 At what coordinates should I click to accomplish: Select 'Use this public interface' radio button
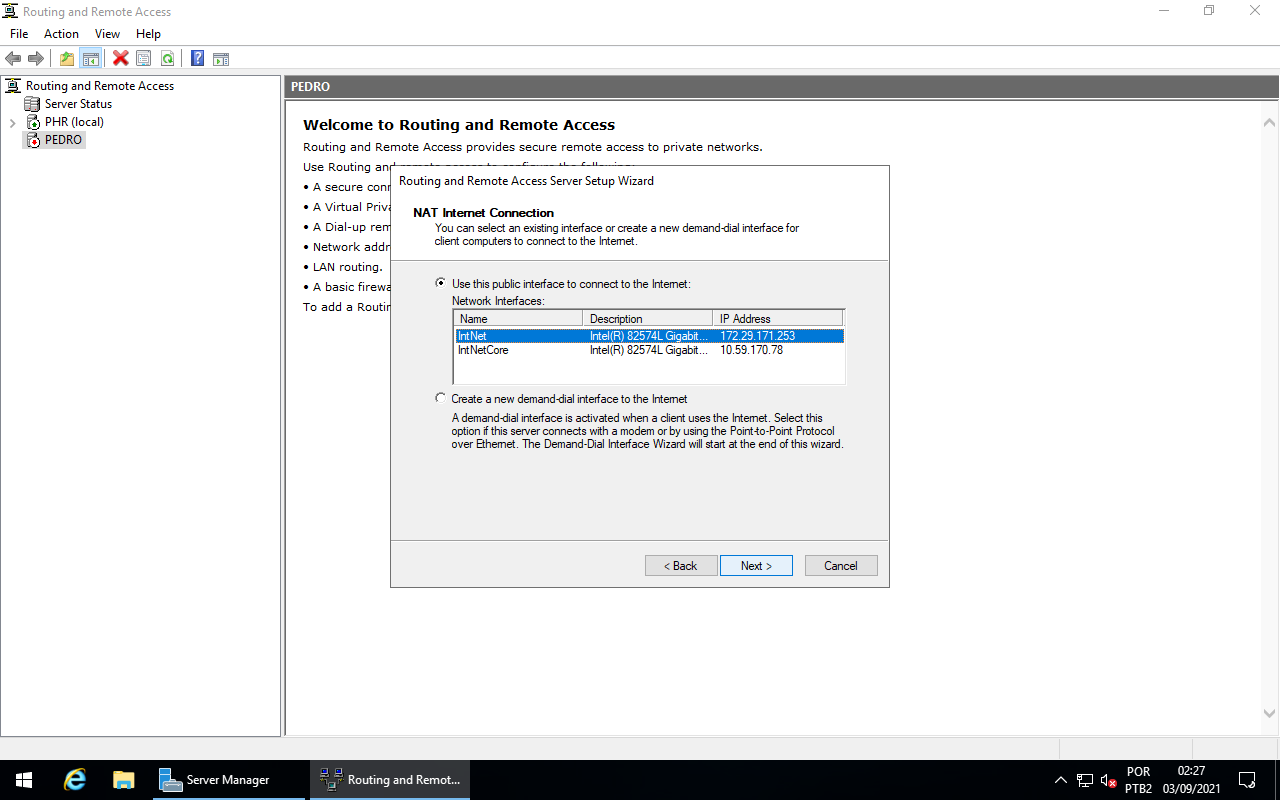coord(441,284)
